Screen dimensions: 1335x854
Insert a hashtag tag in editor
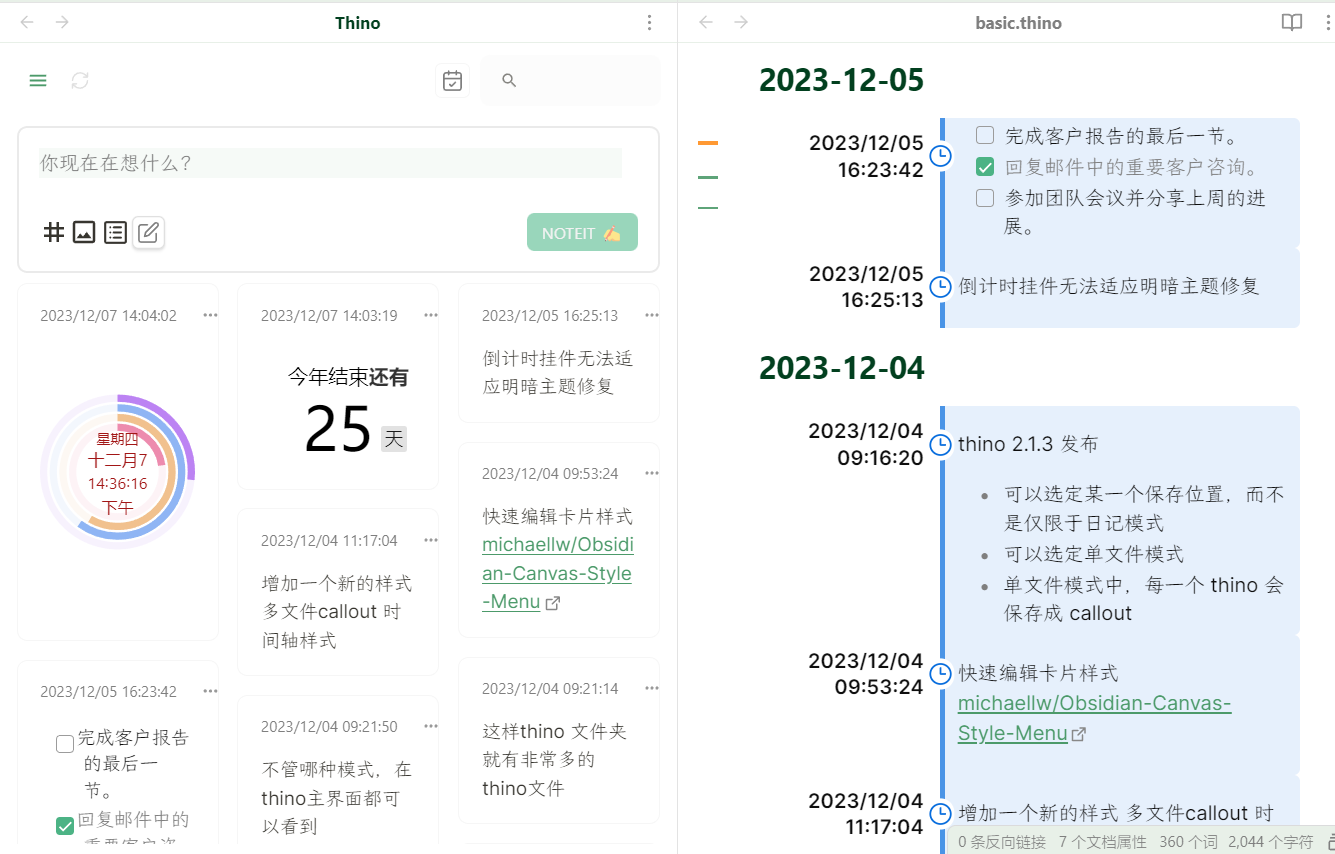[53, 233]
